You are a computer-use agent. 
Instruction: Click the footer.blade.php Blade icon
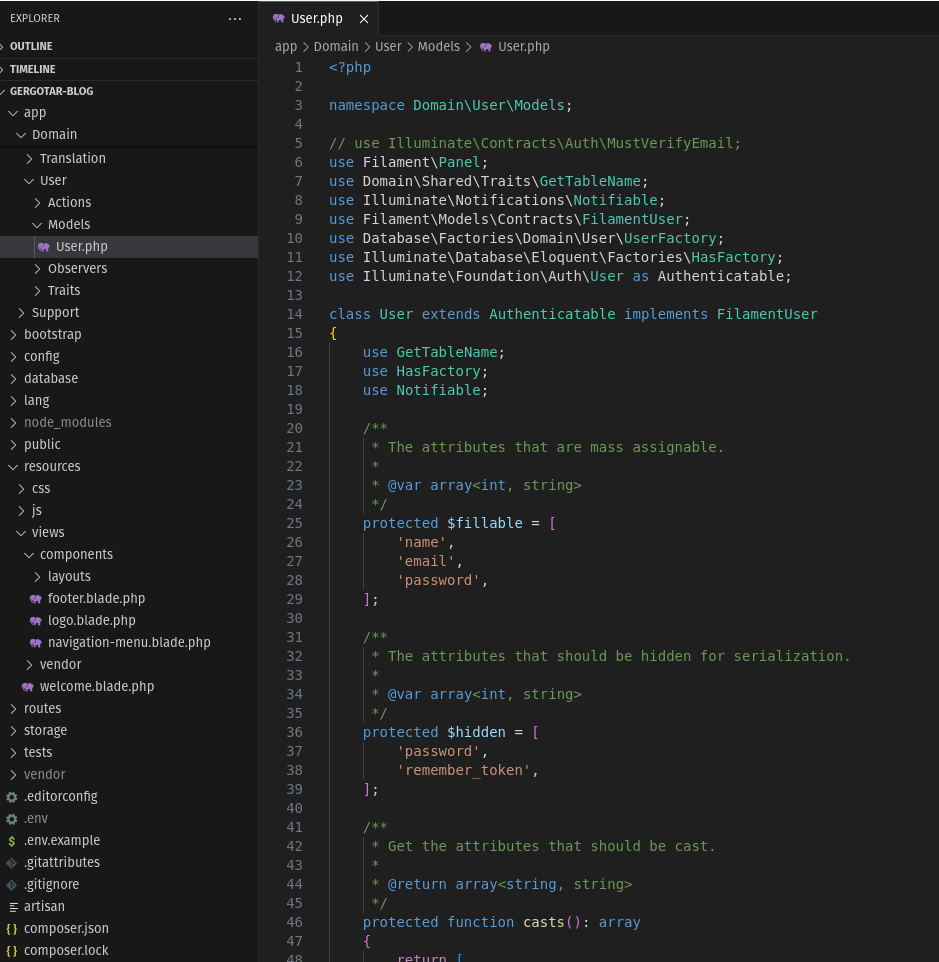click(x=36, y=598)
